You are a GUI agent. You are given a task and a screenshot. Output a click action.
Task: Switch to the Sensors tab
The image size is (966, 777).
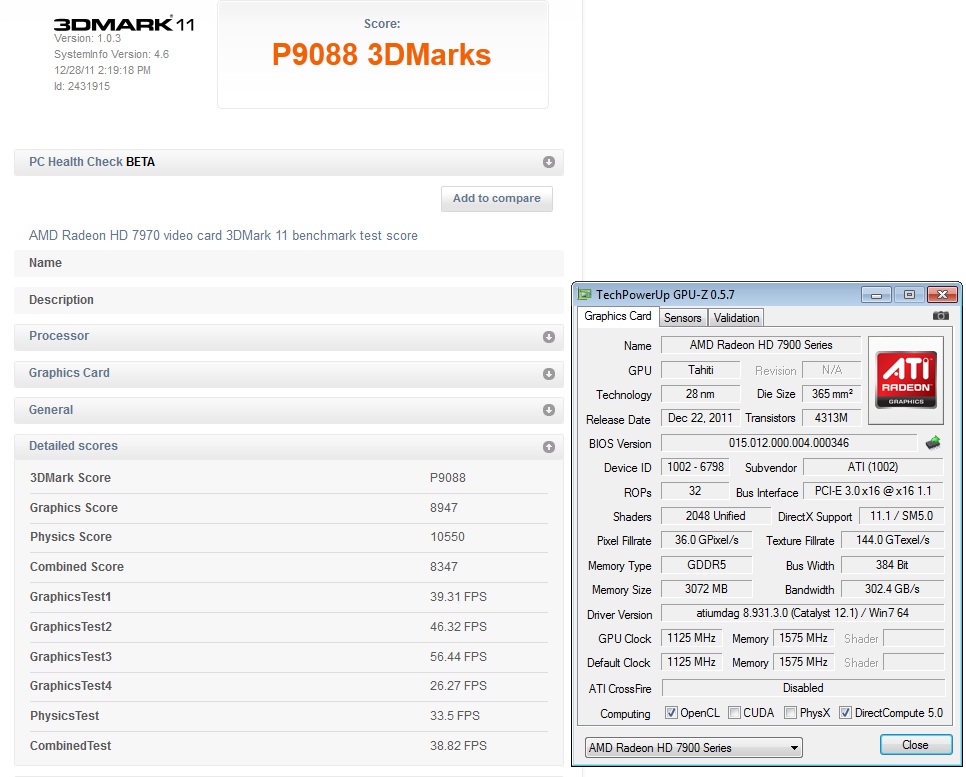[x=683, y=318]
